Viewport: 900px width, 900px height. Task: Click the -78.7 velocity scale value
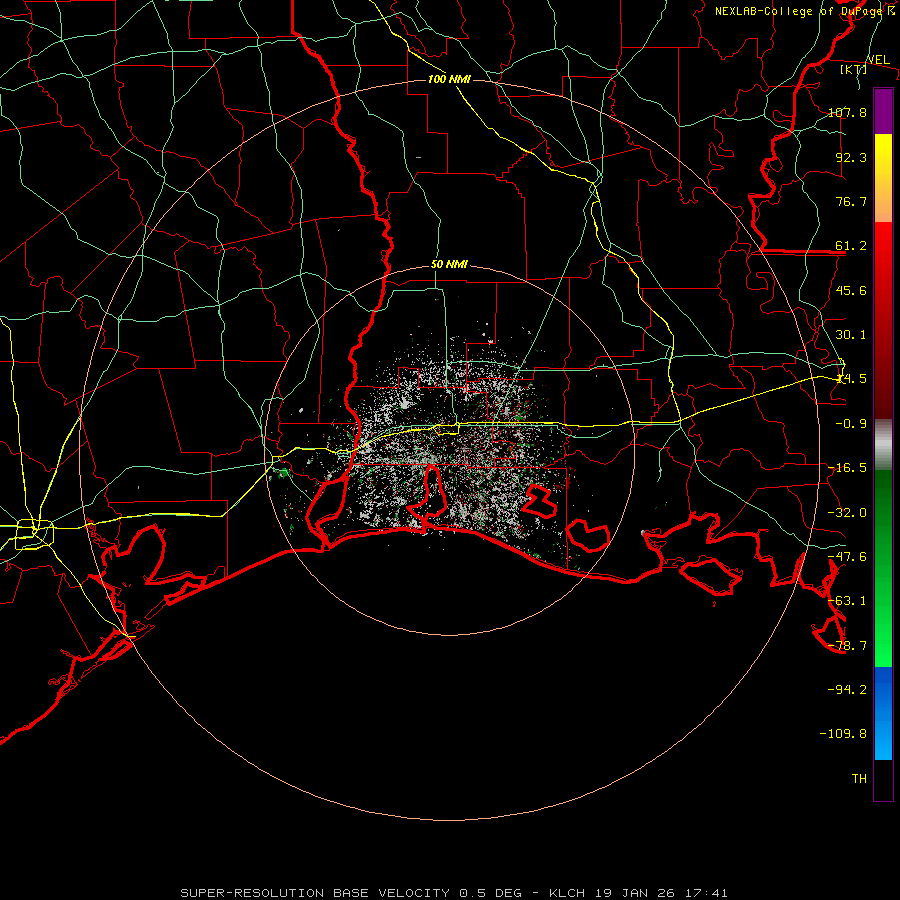(847, 646)
